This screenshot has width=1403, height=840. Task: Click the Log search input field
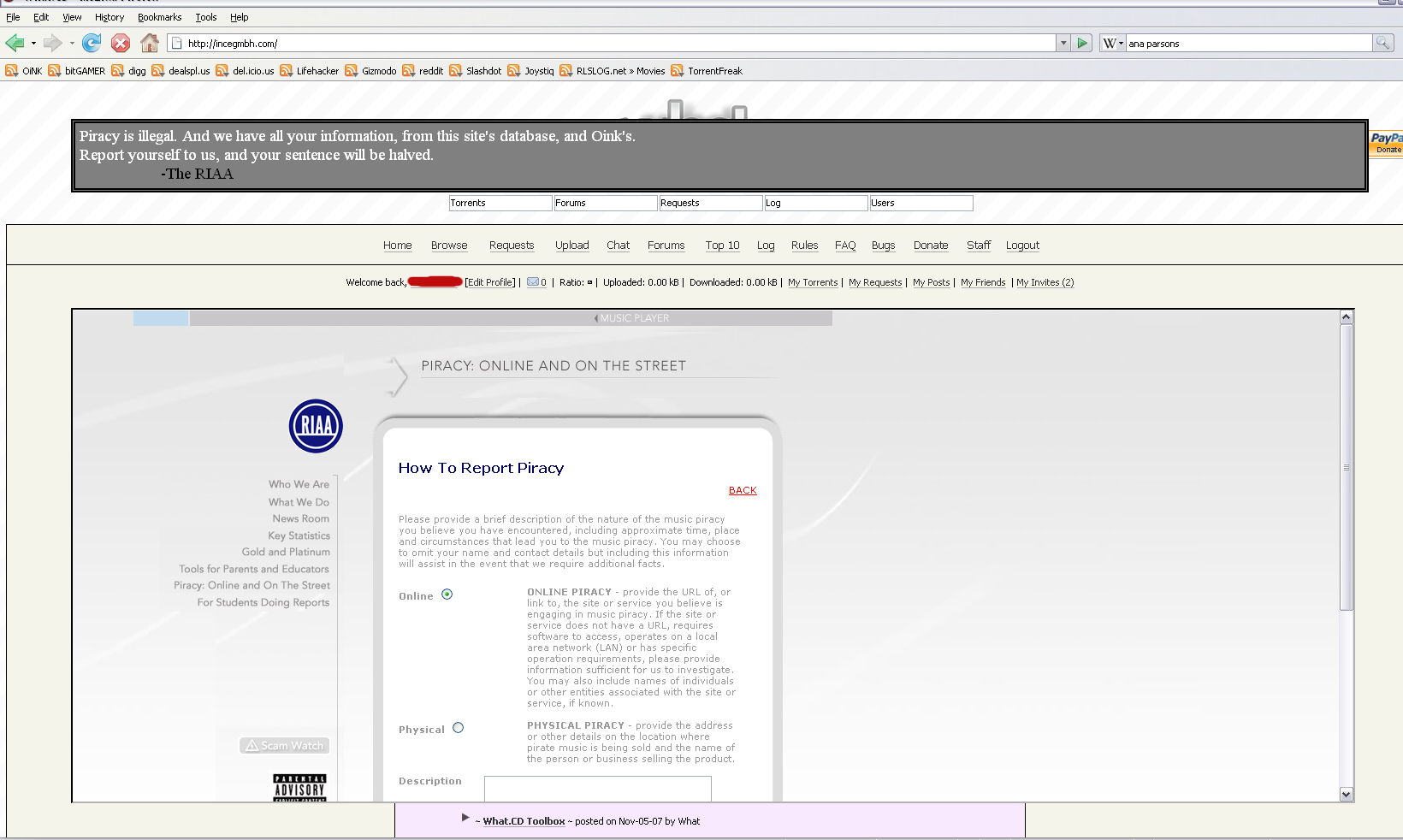pyautogui.click(x=816, y=203)
